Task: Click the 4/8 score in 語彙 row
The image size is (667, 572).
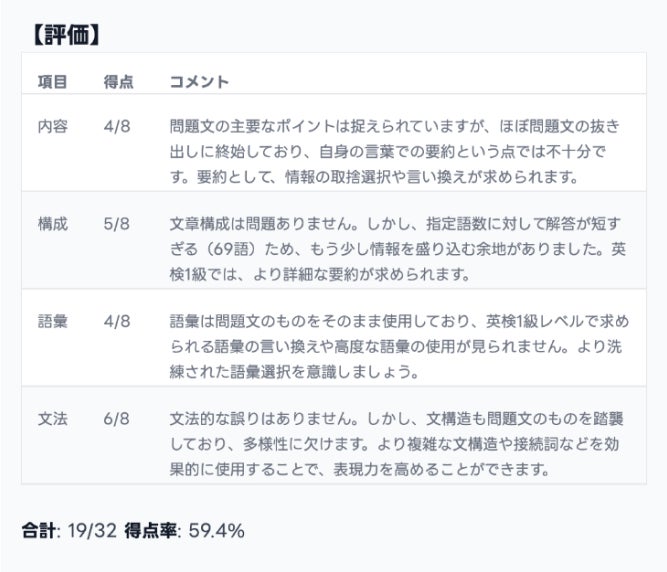Action: 117,322
